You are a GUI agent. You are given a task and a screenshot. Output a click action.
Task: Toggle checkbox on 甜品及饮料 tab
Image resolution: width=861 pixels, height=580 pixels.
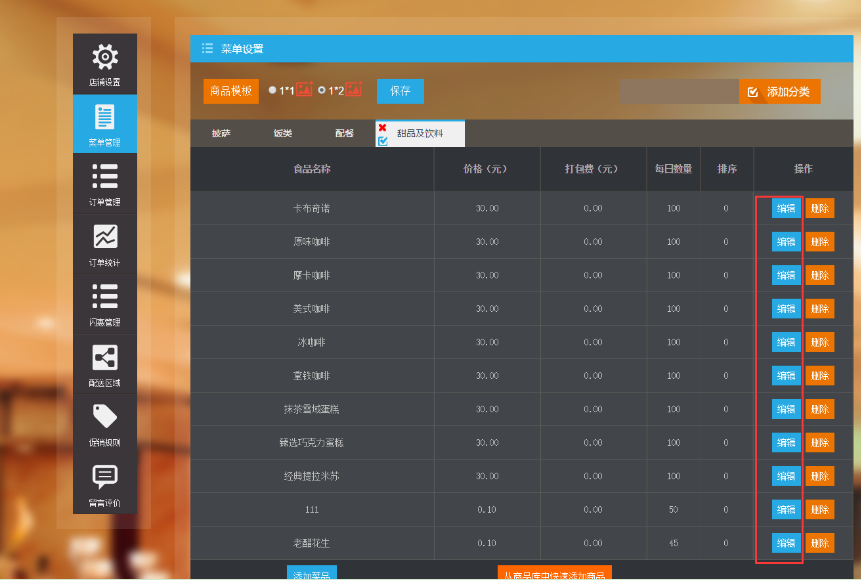(382, 141)
